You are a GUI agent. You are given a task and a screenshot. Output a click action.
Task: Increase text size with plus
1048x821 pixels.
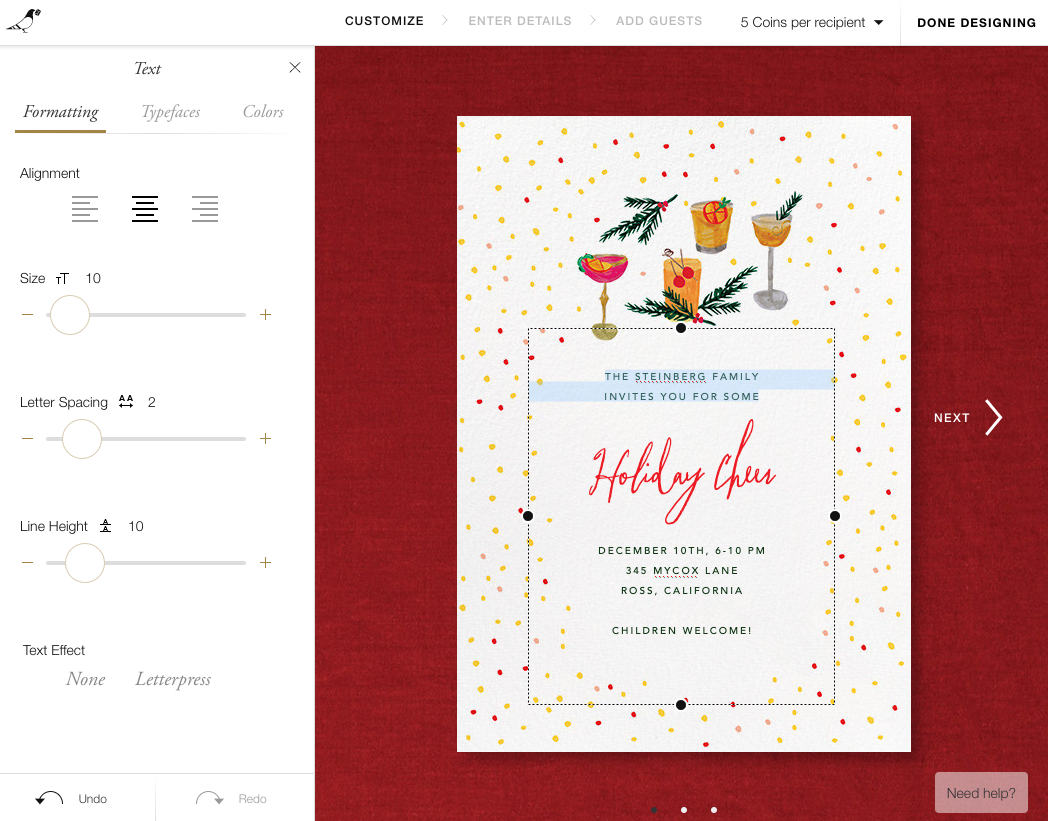click(x=265, y=315)
